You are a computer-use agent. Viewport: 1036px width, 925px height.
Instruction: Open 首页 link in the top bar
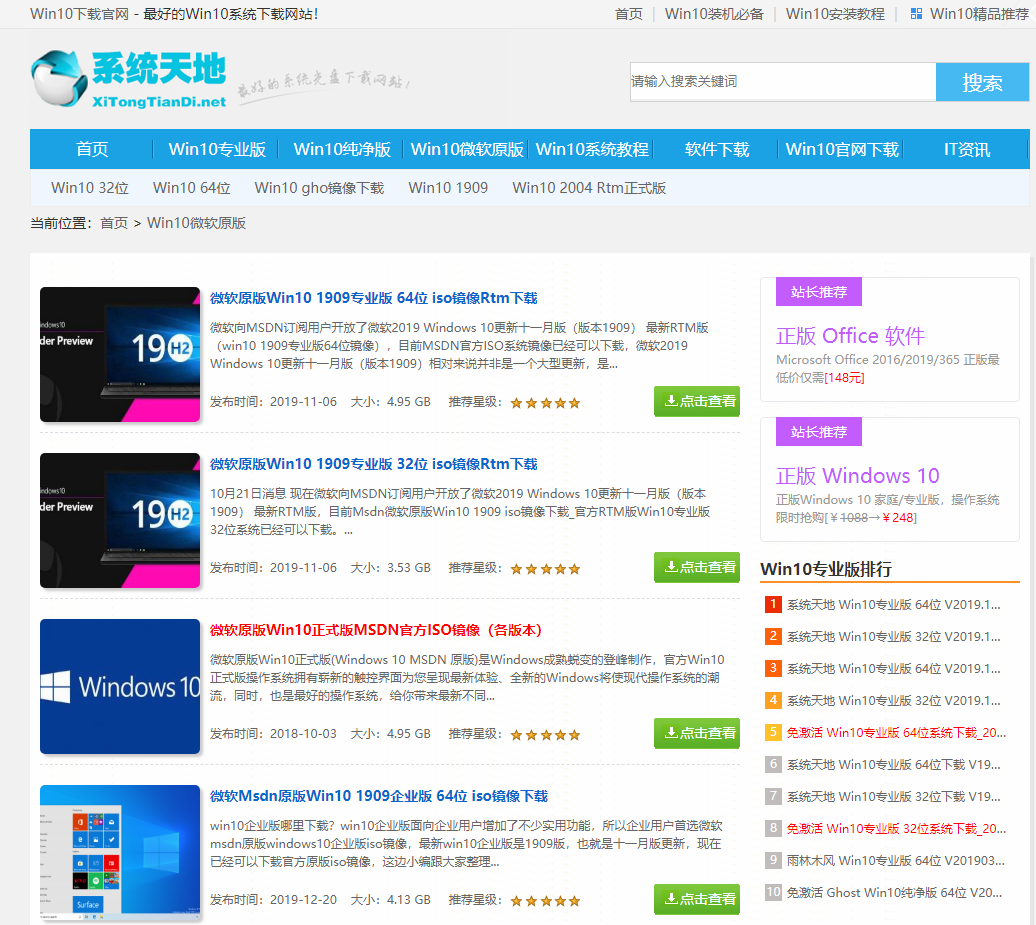(628, 14)
